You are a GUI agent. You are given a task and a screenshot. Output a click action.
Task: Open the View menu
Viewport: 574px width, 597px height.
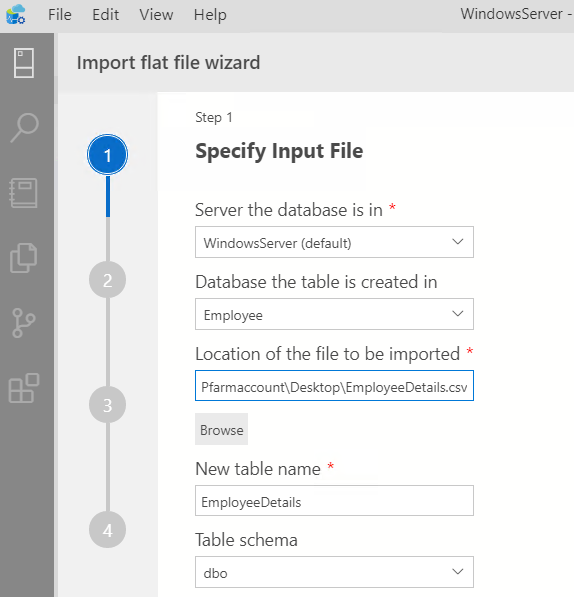click(x=156, y=15)
